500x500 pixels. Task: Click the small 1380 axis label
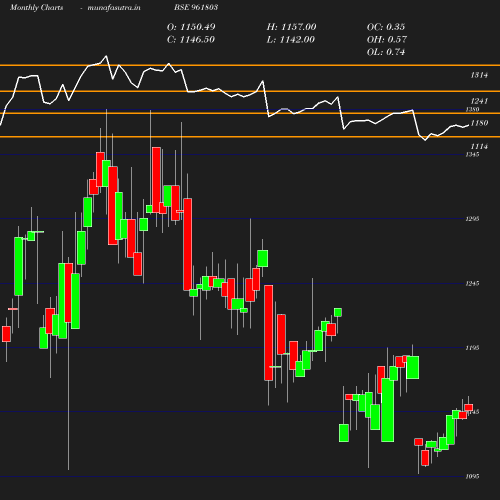click(x=472, y=110)
